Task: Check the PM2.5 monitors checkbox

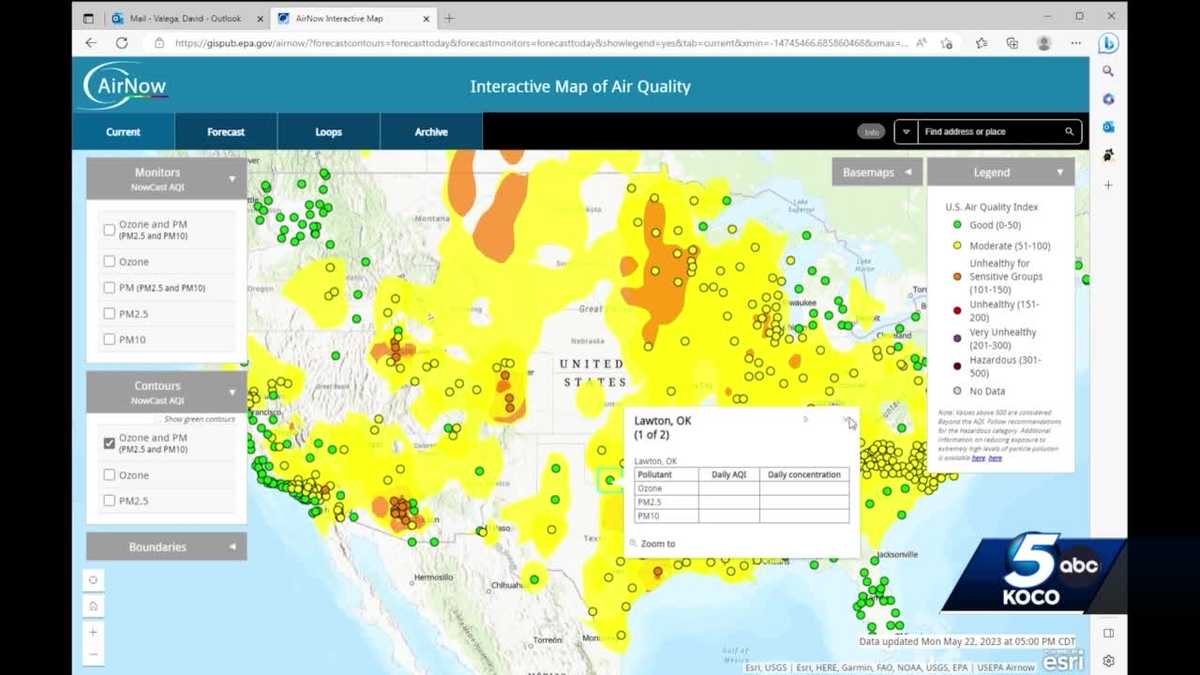Action: click(x=109, y=313)
